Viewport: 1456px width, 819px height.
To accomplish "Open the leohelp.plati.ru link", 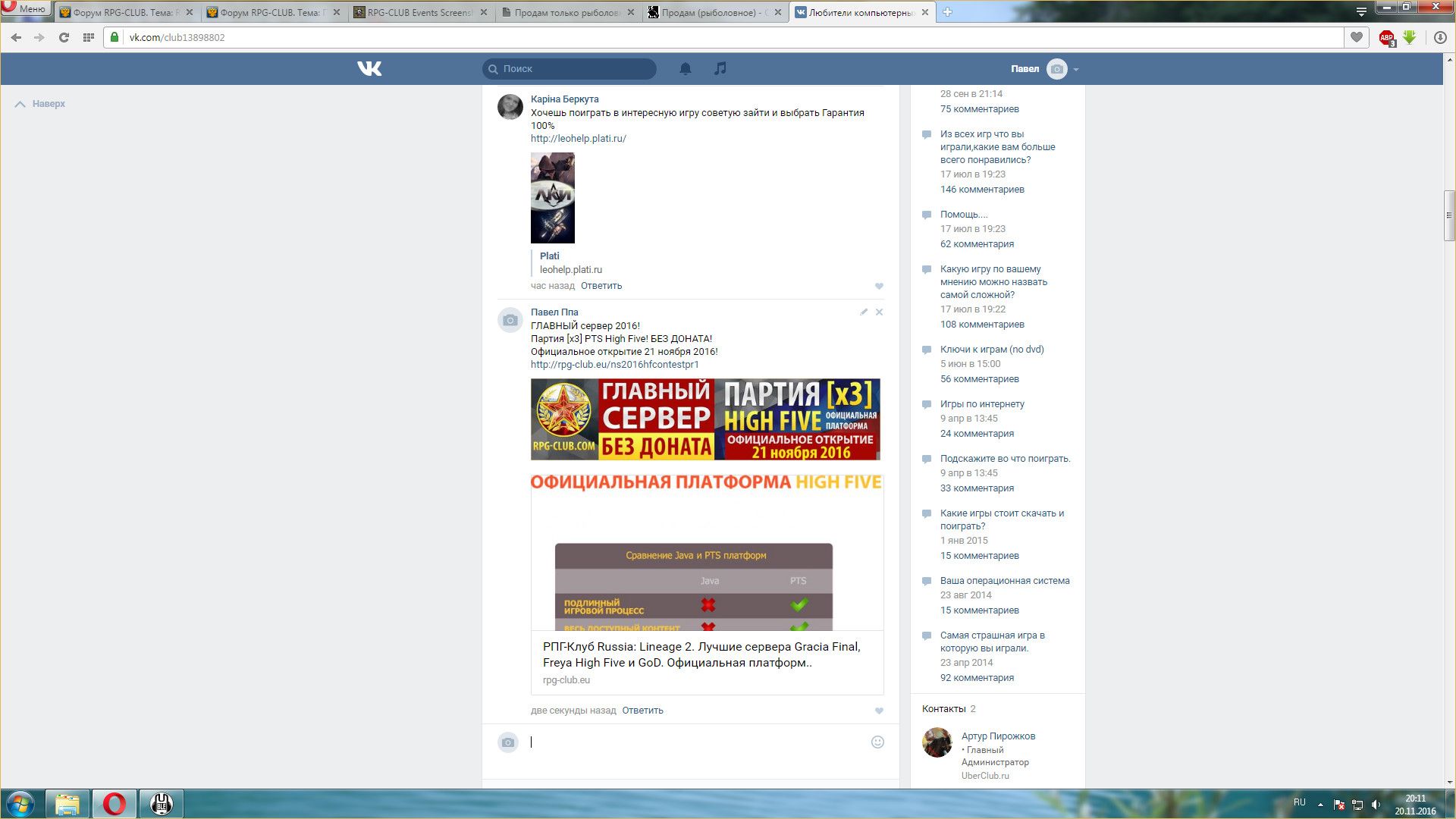I will [578, 139].
